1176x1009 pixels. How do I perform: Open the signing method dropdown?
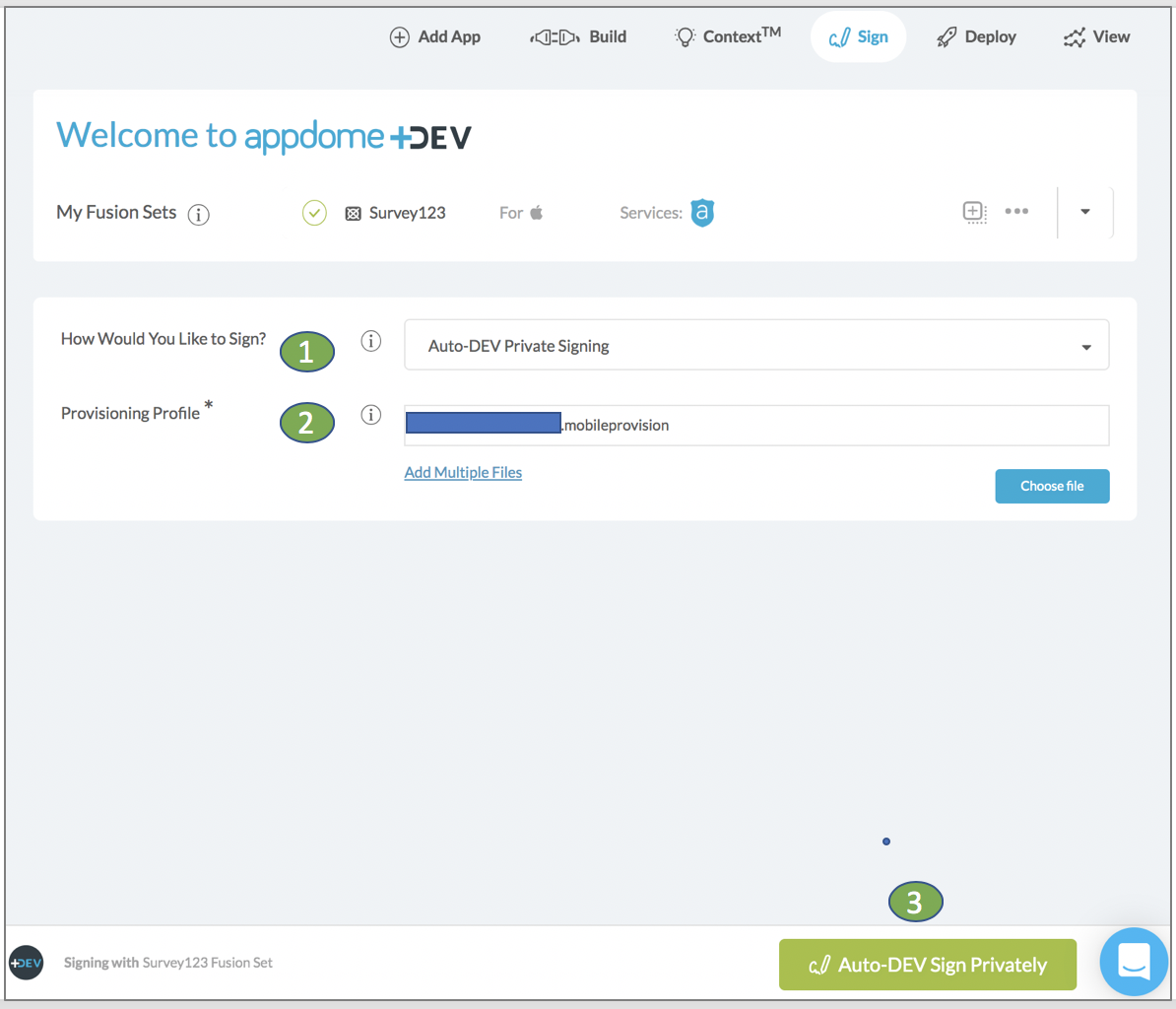coord(1085,344)
